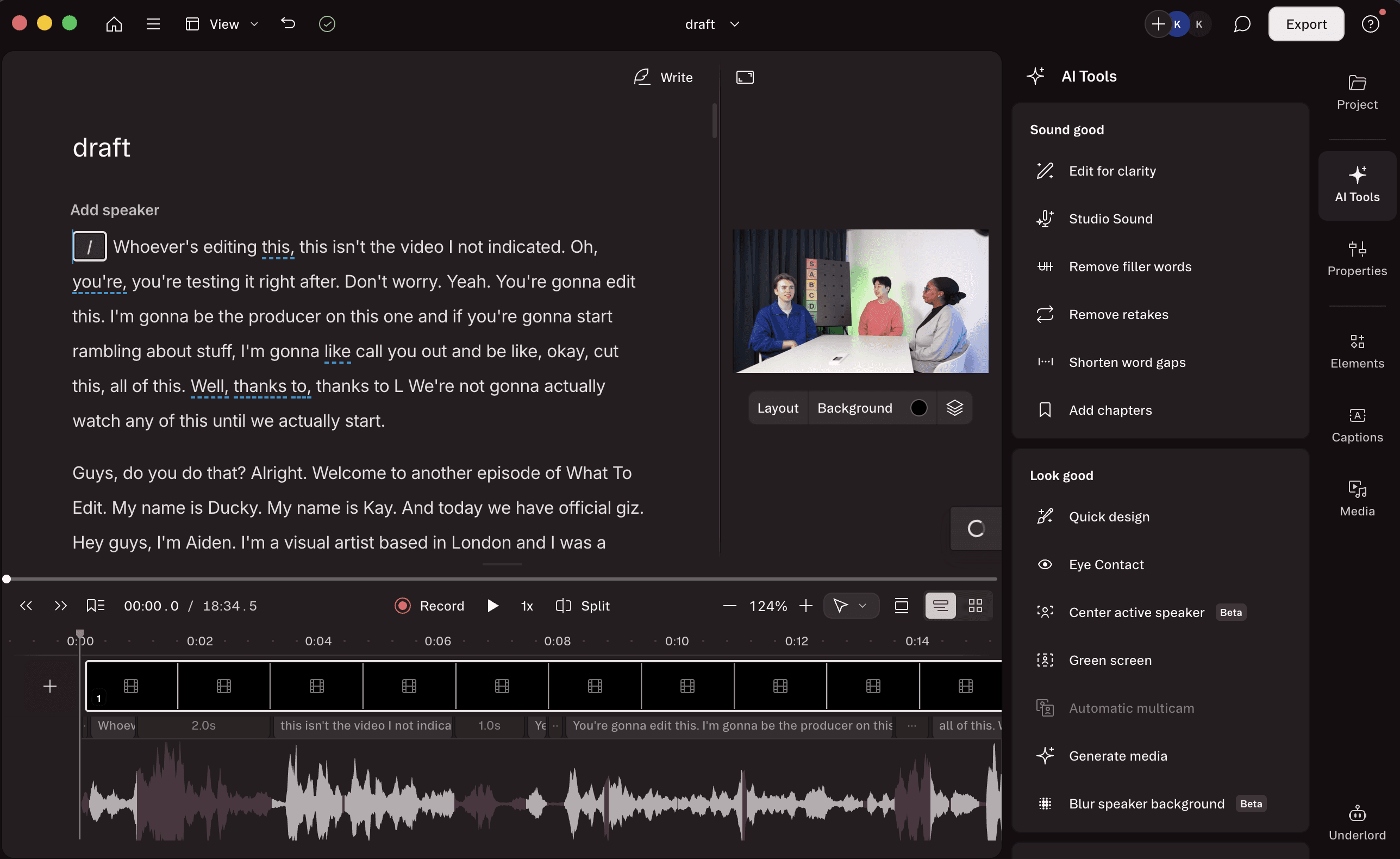Switch timeline to grid clip view

click(975, 606)
